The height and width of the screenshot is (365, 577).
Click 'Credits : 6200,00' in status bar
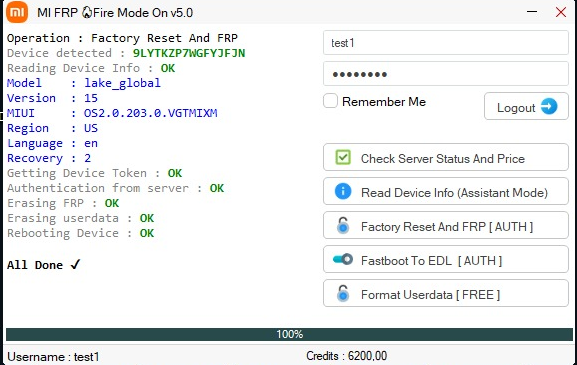coord(346,356)
